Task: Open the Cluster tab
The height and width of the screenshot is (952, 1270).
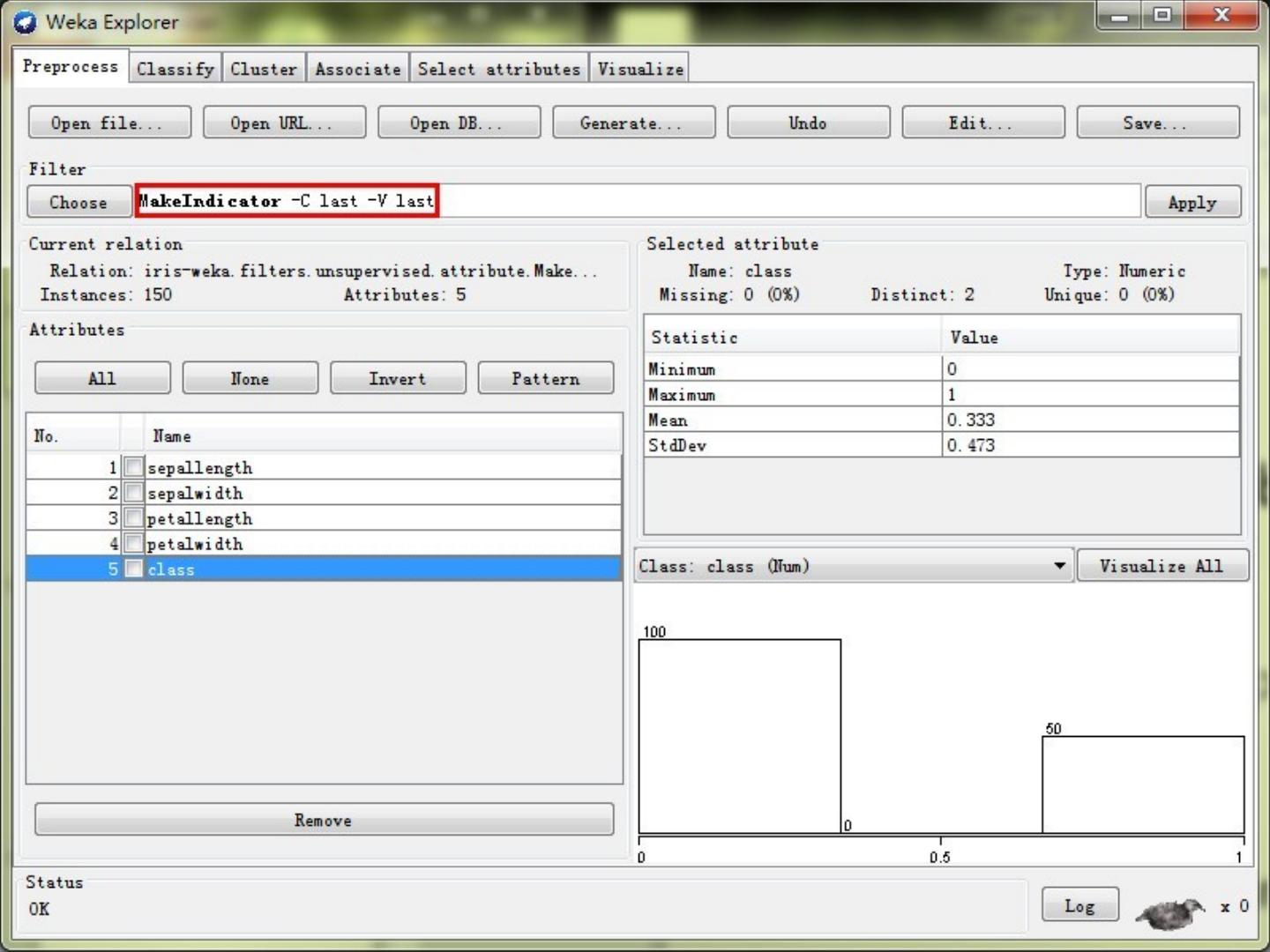Action: coord(263,69)
